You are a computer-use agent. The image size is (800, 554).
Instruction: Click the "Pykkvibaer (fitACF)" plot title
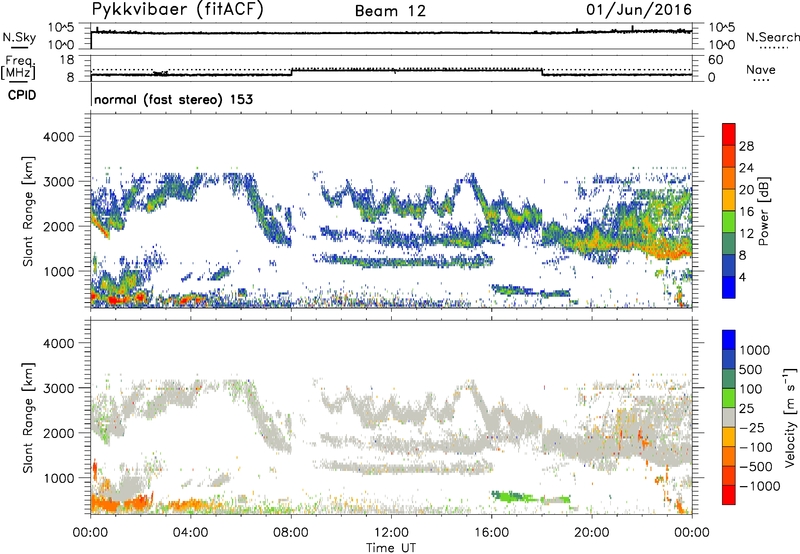178,10
